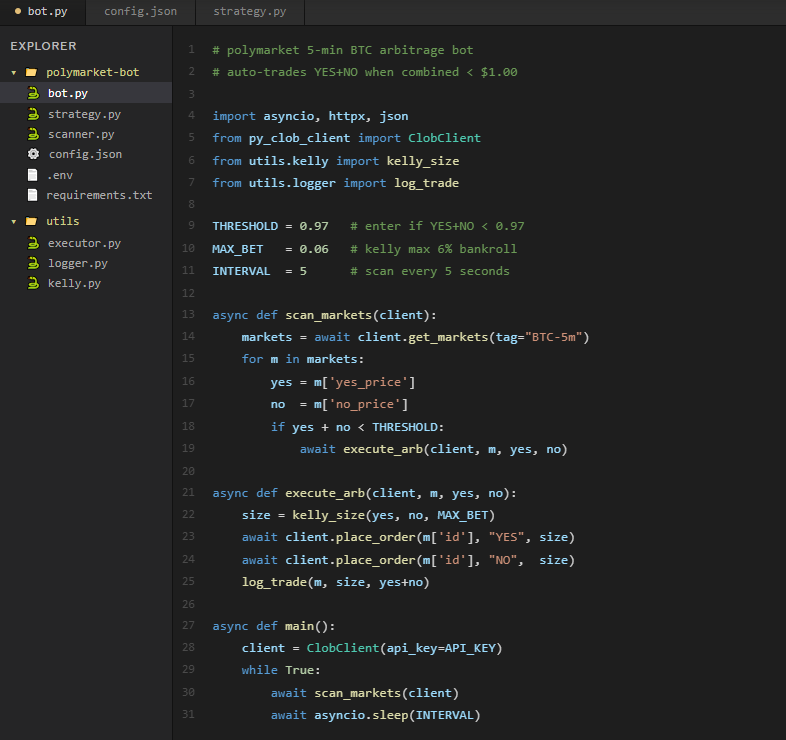Click line number 21 in gutter
Image resolution: width=786 pixels, height=740 pixels.
click(188, 492)
